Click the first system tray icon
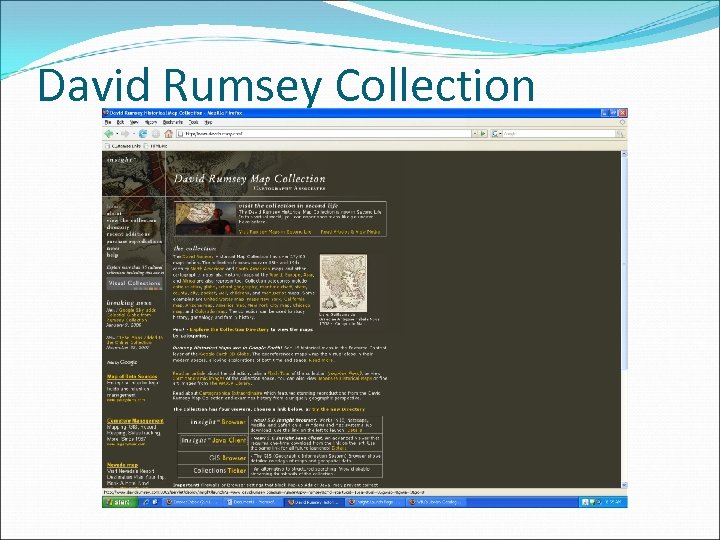 (x=585, y=502)
